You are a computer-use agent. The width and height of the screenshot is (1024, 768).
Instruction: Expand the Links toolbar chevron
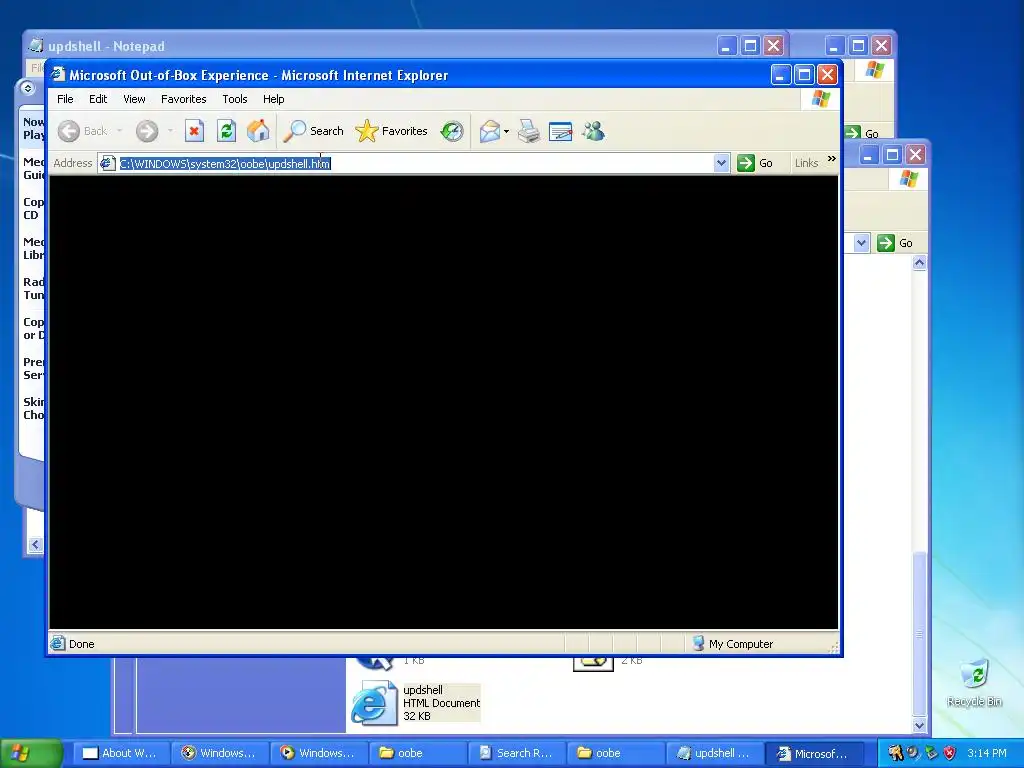[831, 159]
